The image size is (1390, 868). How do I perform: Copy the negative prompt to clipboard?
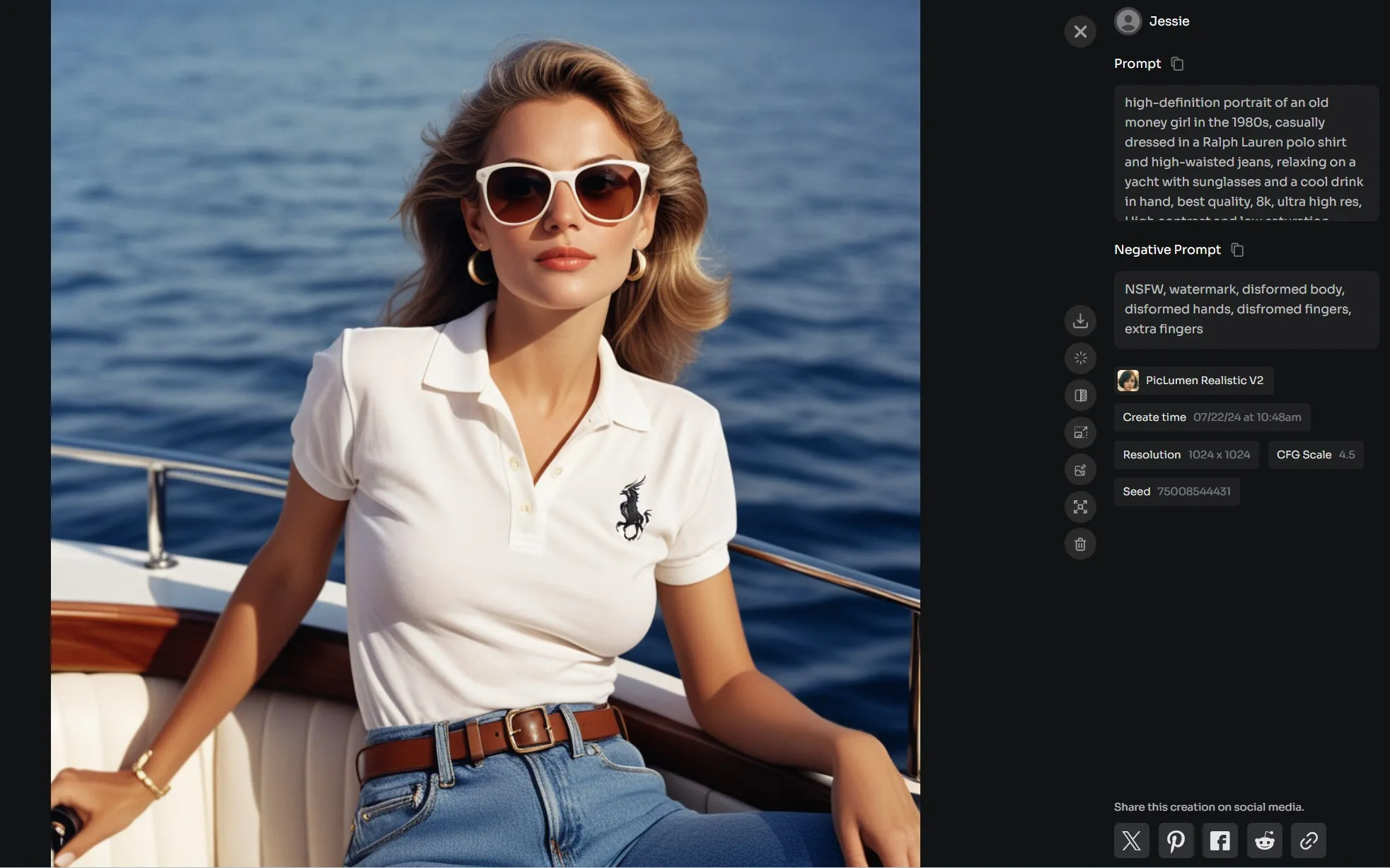pyautogui.click(x=1237, y=250)
